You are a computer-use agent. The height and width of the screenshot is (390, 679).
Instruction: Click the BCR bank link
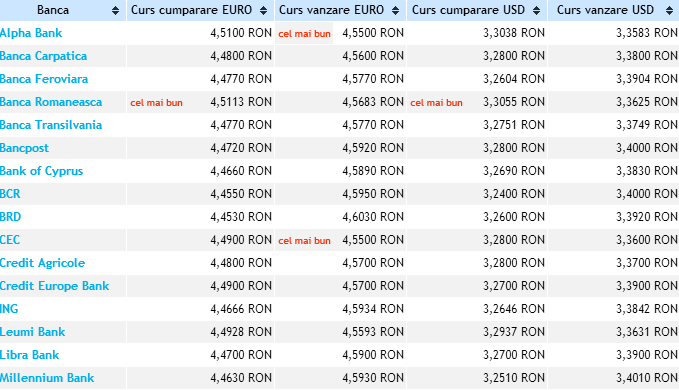coord(10,194)
